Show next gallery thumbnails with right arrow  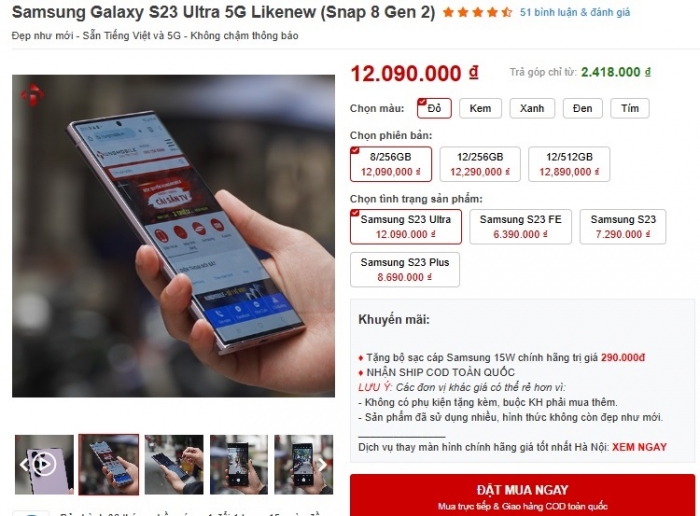click(x=322, y=465)
